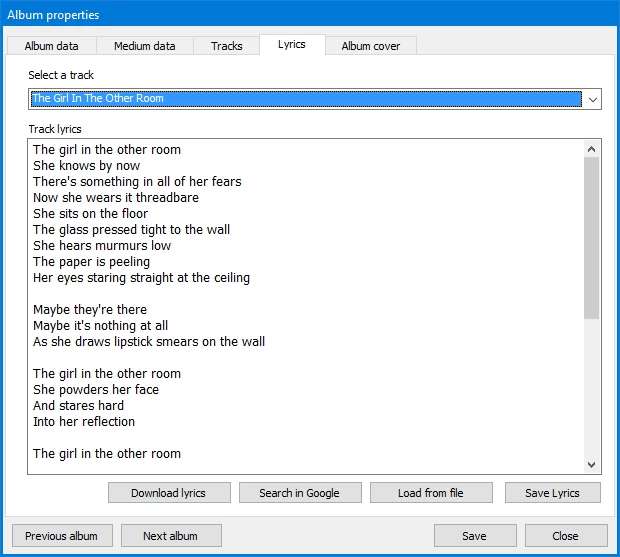The height and width of the screenshot is (557, 620).
Task: Click the line 'The glass pressed tight to the wall'
Action: (x=131, y=230)
